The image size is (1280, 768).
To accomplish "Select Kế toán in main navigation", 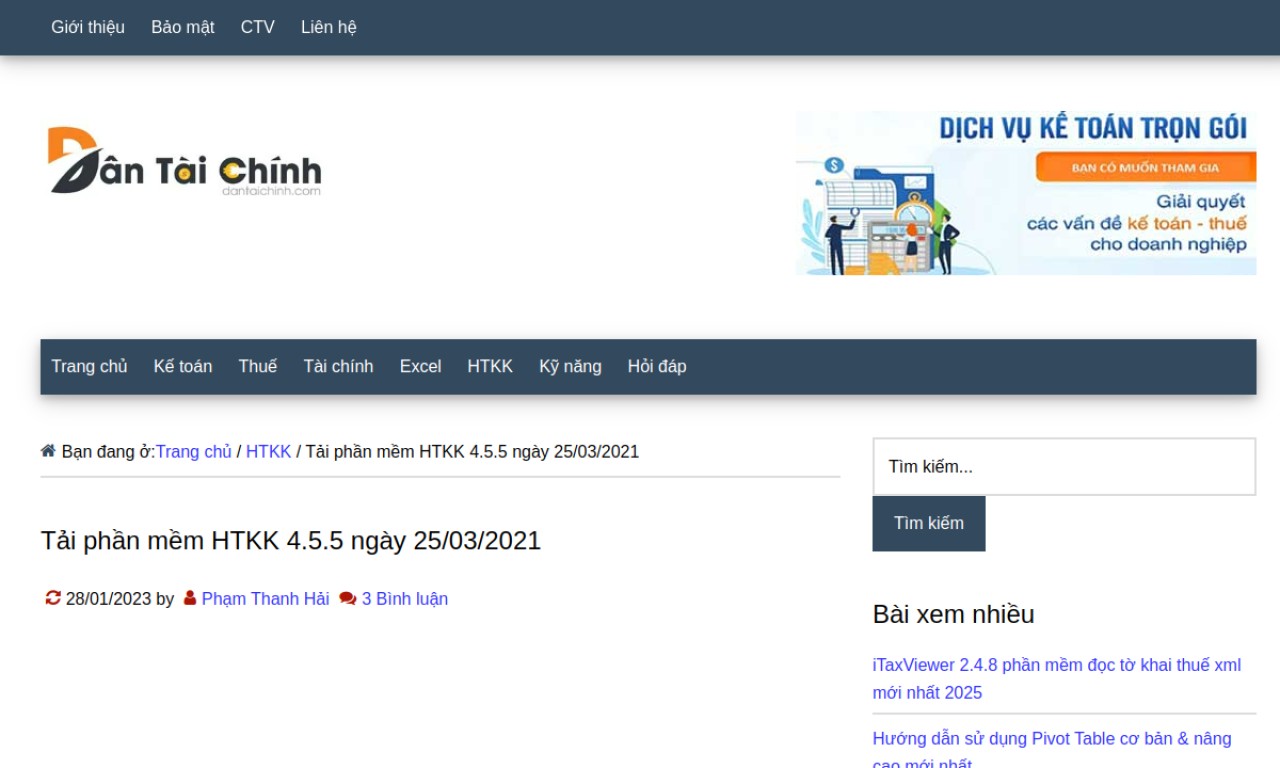I will (183, 366).
